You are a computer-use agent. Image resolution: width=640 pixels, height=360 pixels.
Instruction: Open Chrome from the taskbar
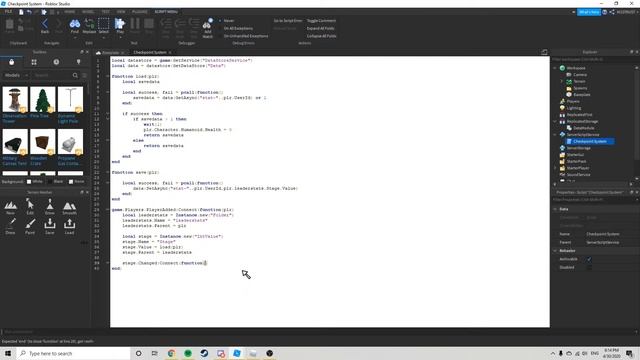171,353
